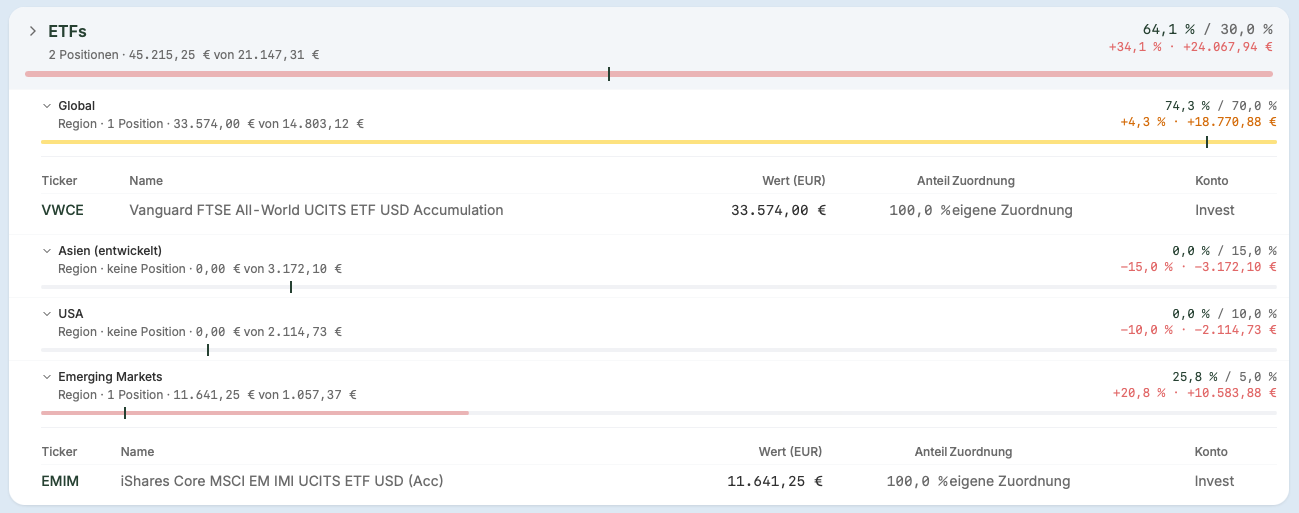Viewport: 1299px width, 513px height.
Task: Select the EMIM ticker
Action: 60,481
